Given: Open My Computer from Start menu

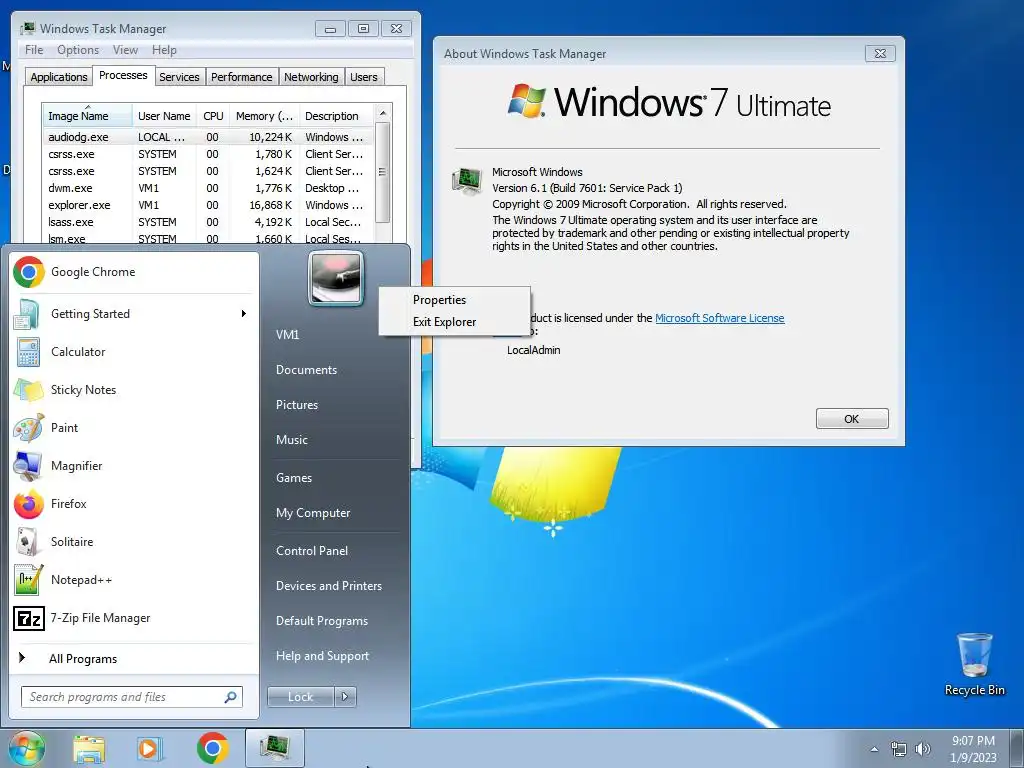Looking at the screenshot, I should (313, 513).
